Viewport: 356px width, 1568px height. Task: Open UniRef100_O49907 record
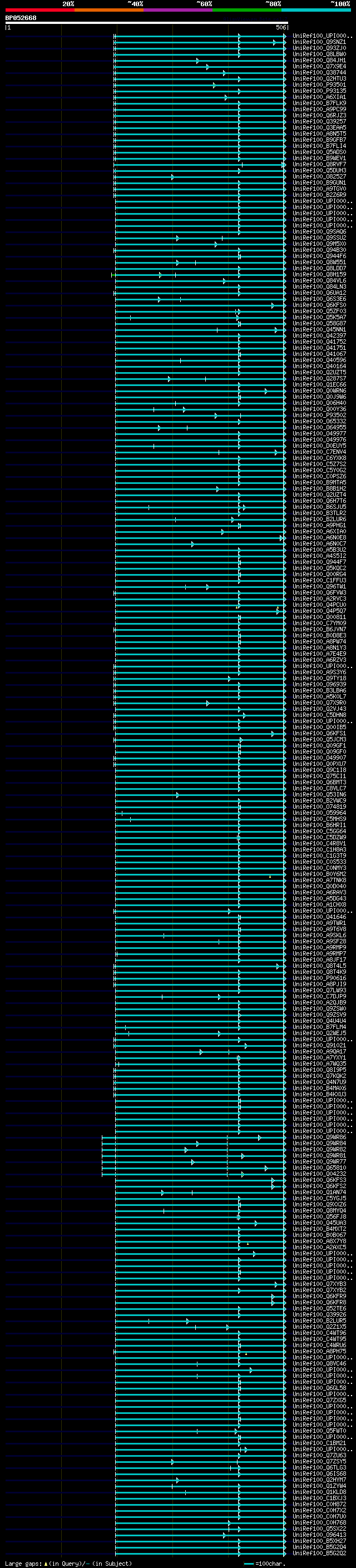(319, 758)
